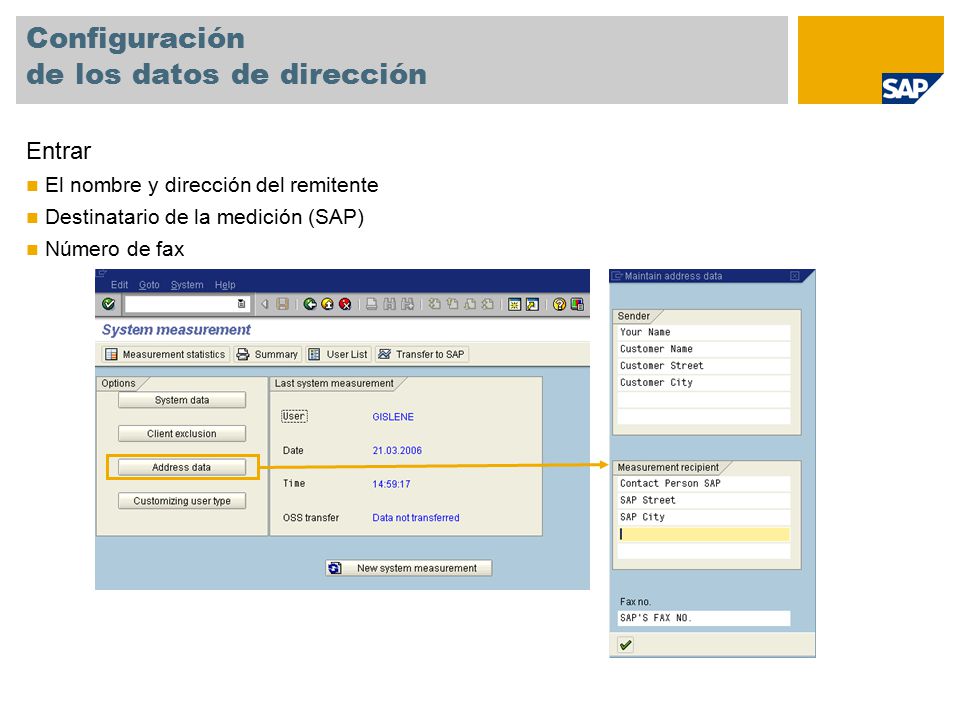
Task: Click the Print toolbar icon
Action: coord(372,304)
